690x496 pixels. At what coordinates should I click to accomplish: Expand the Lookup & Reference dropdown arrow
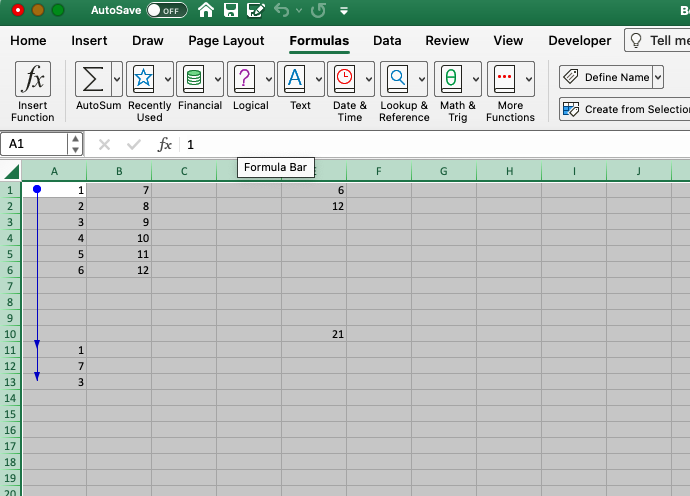[x=422, y=79]
